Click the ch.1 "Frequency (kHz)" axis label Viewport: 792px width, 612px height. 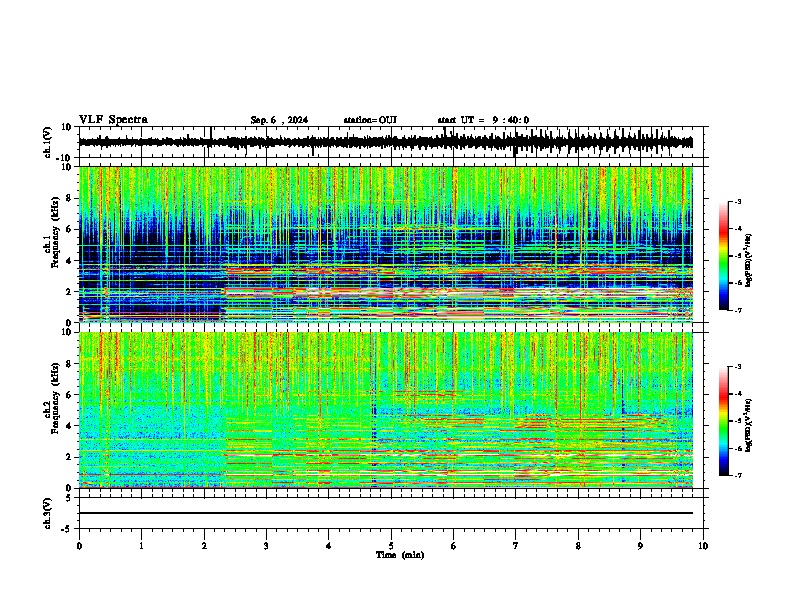click(x=55, y=233)
